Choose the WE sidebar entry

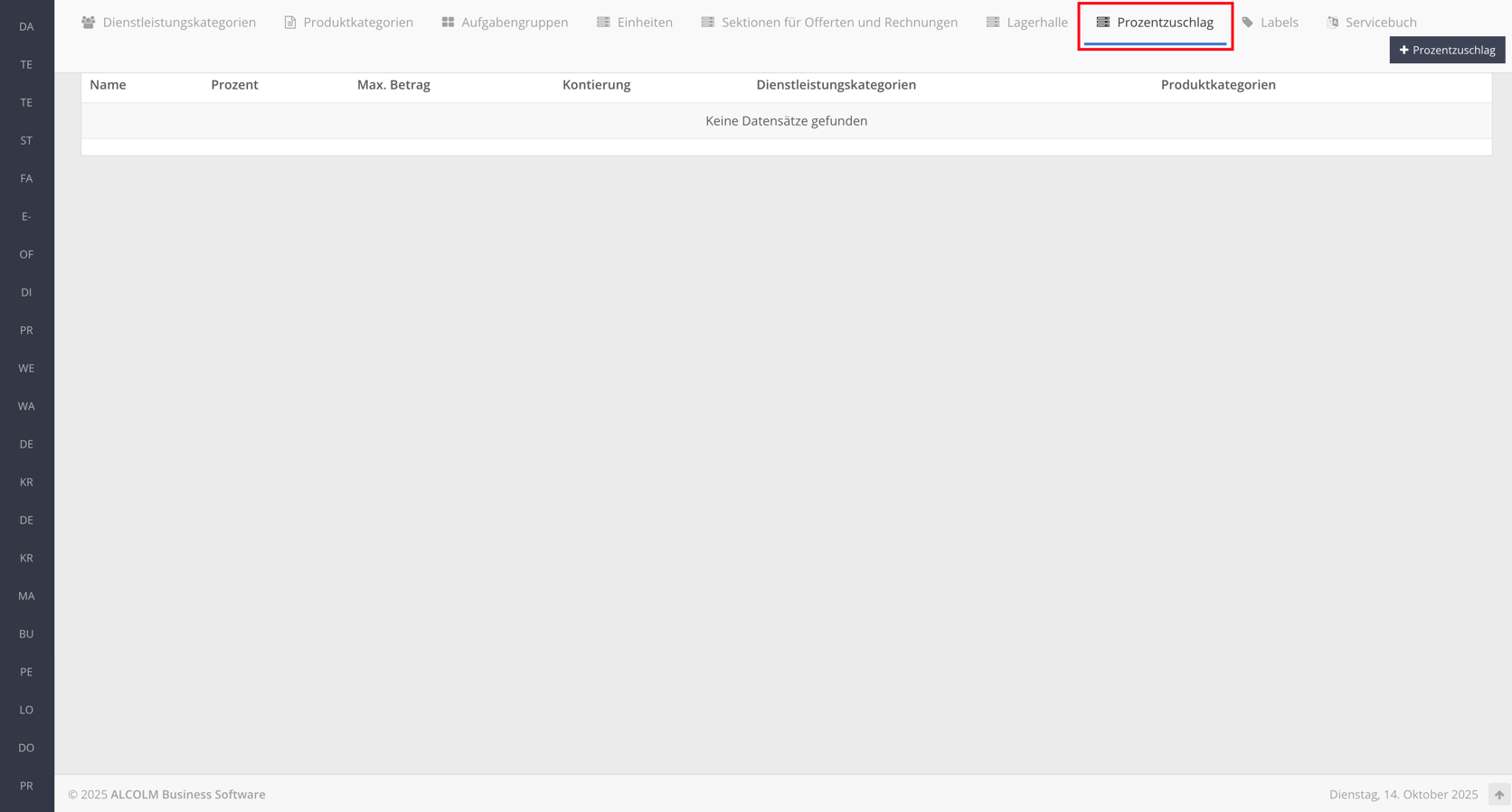(26, 369)
